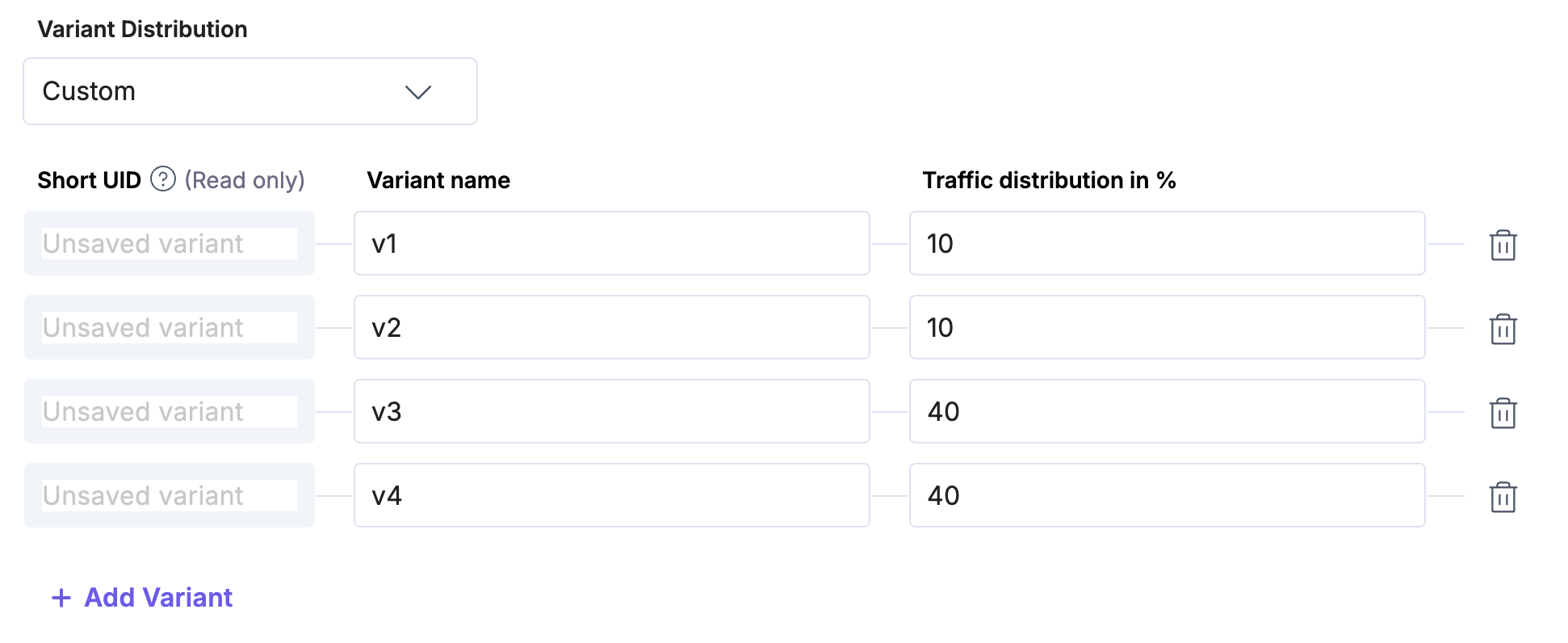Click trash icon for variant v2
The image size is (1568, 643).
[1503, 329]
